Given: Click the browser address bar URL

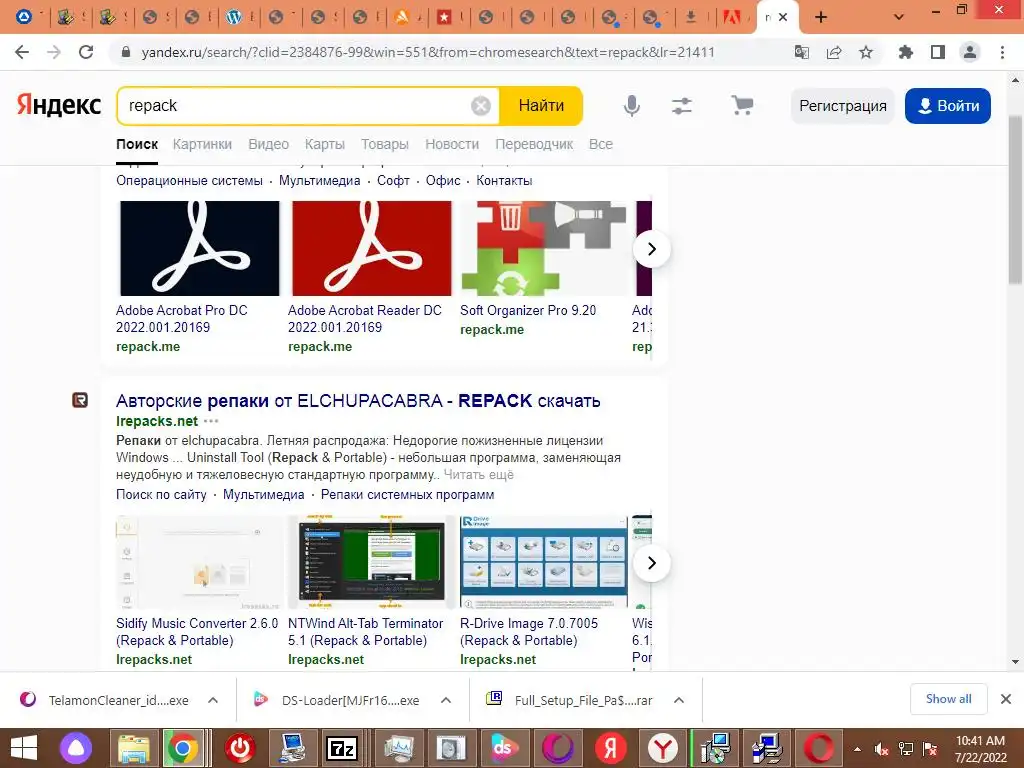Looking at the screenshot, I should tap(428, 52).
